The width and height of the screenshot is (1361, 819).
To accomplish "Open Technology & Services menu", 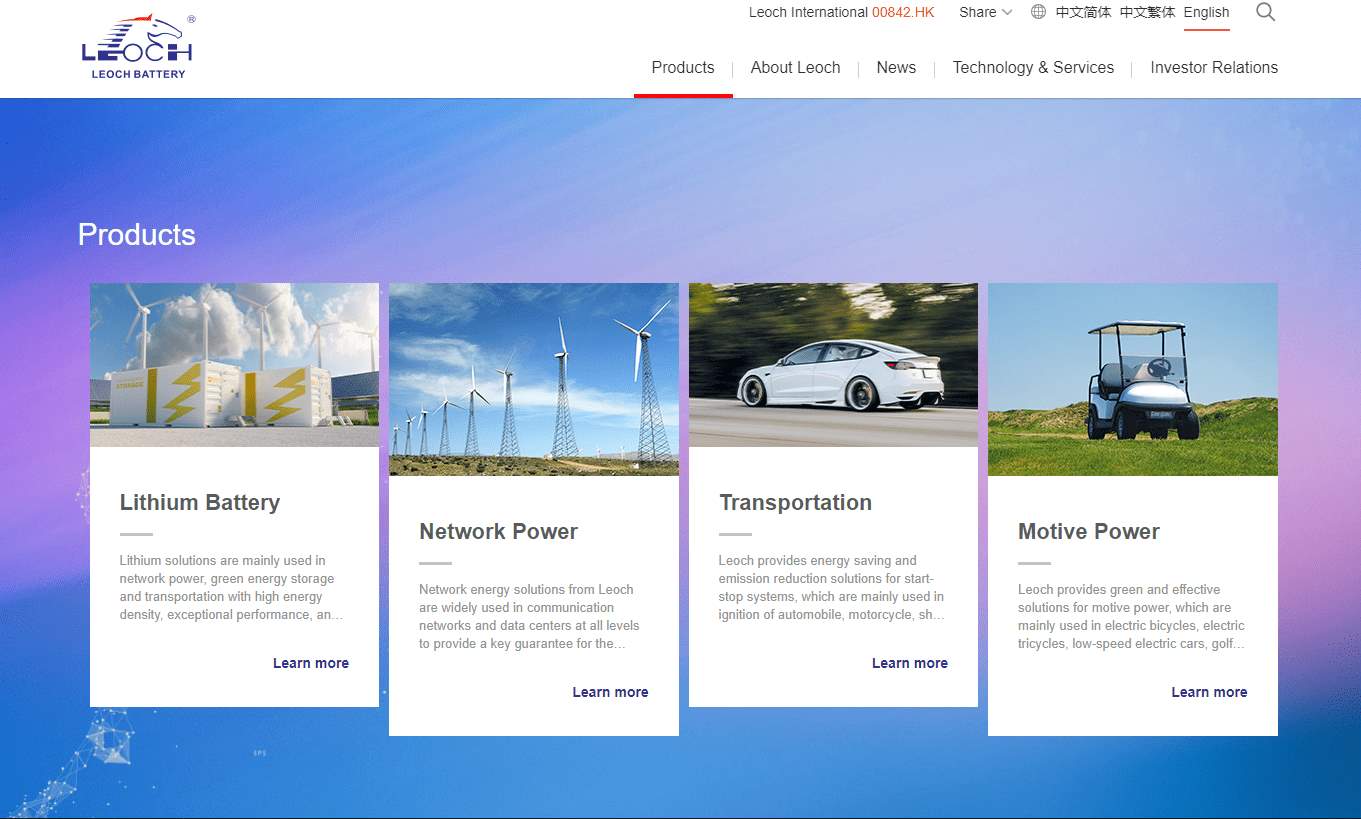I will click(x=1033, y=68).
